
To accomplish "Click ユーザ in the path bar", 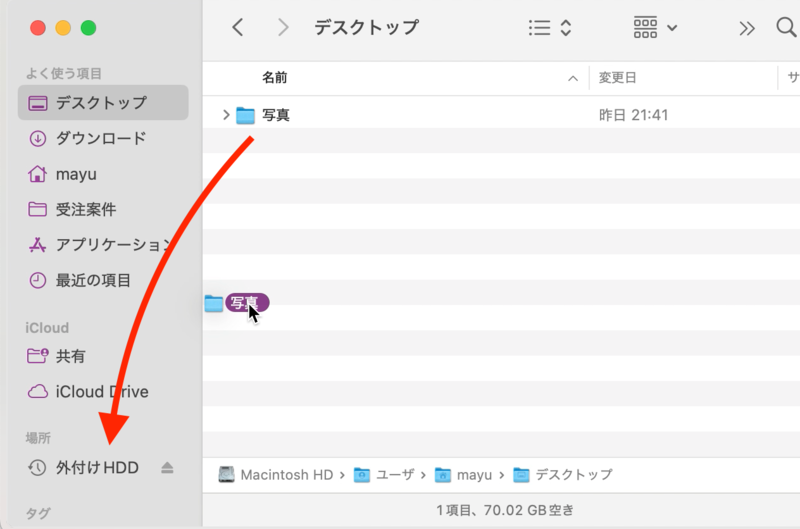I will [384, 475].
